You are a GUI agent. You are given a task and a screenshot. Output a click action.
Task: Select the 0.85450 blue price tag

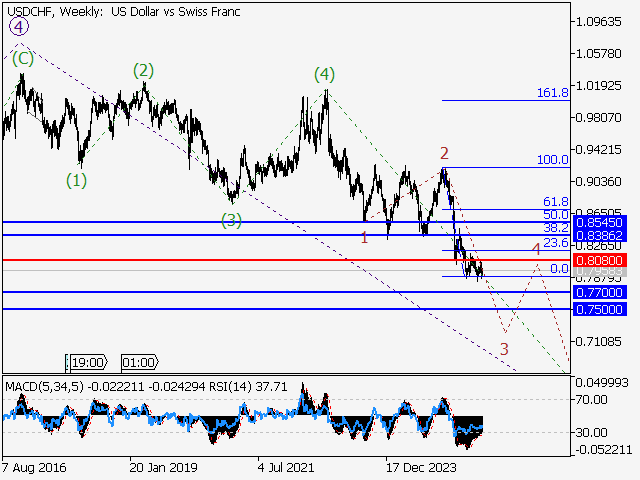pos(598,222)
